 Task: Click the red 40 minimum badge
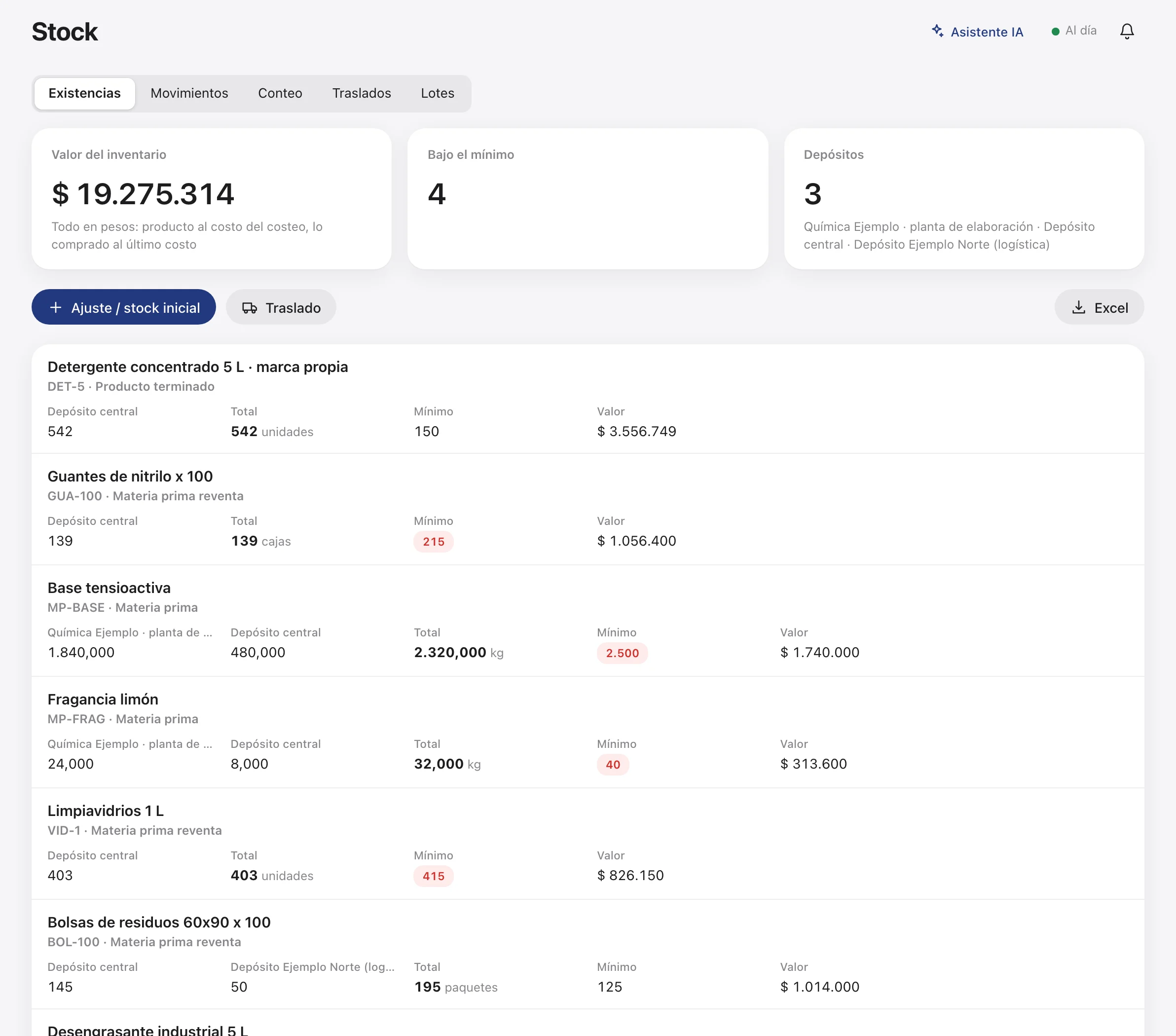(613, 765)
